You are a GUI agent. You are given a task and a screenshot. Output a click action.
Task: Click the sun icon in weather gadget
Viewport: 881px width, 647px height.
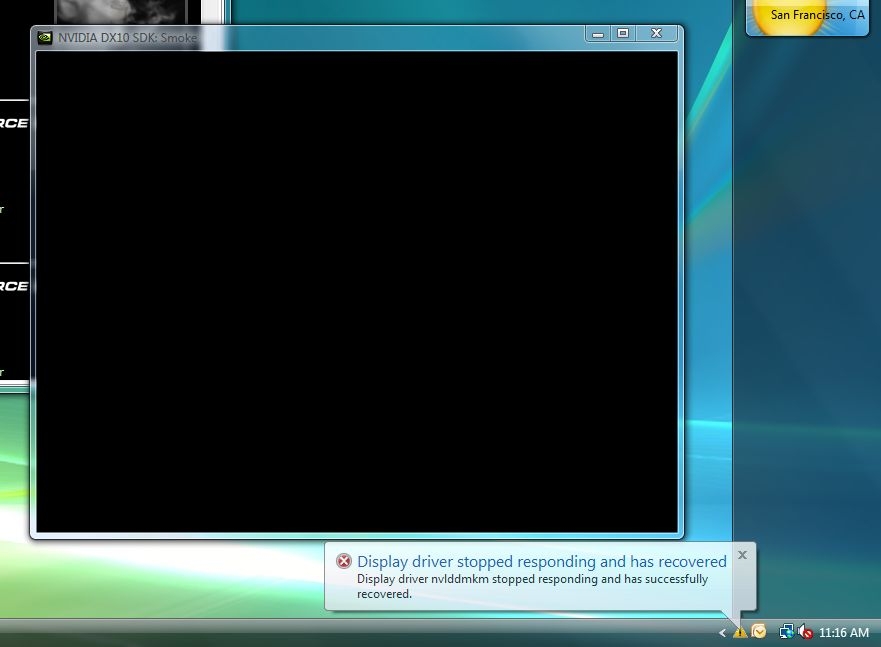click(790, 14)
